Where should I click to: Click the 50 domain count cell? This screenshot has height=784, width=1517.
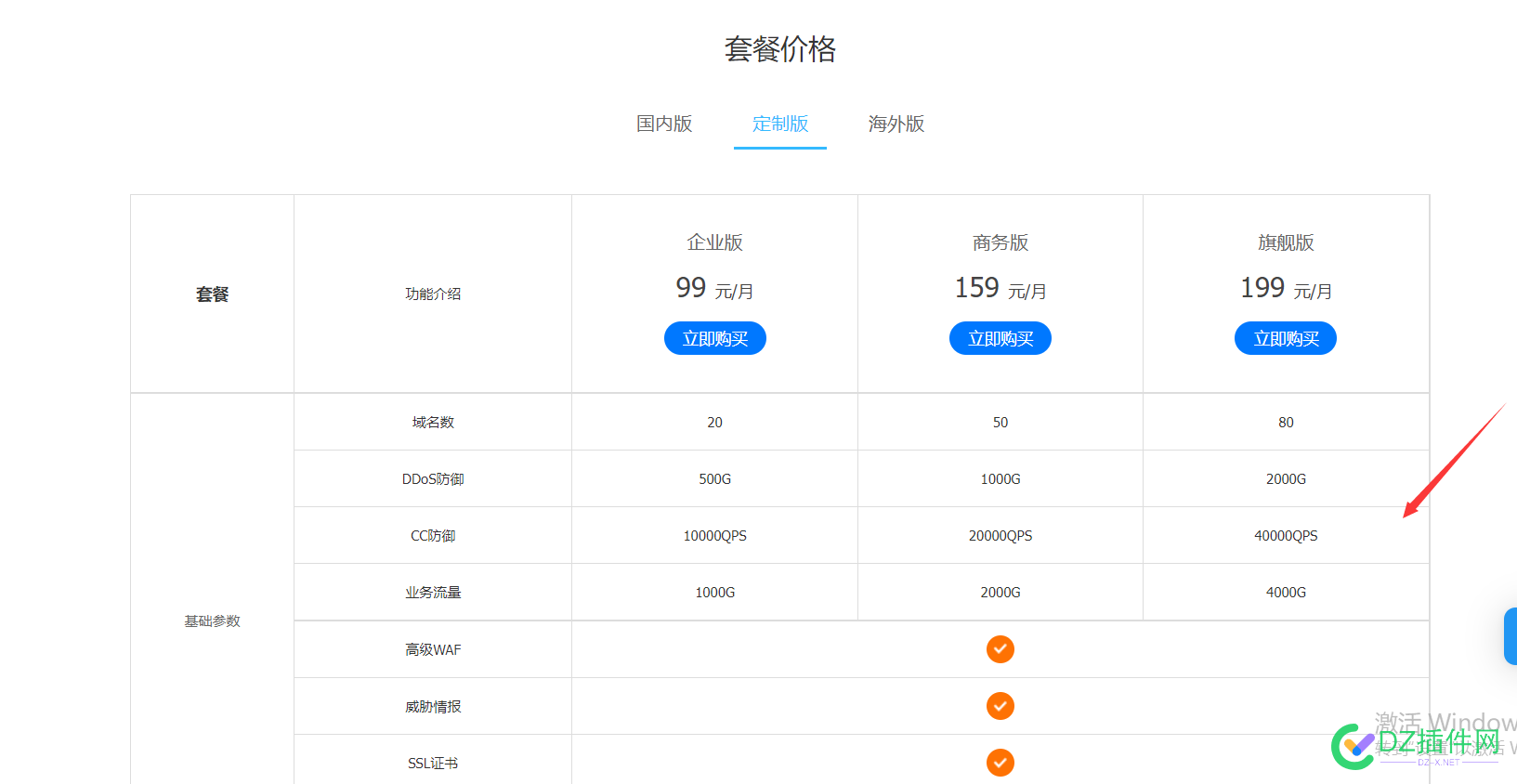point(1000,422)
